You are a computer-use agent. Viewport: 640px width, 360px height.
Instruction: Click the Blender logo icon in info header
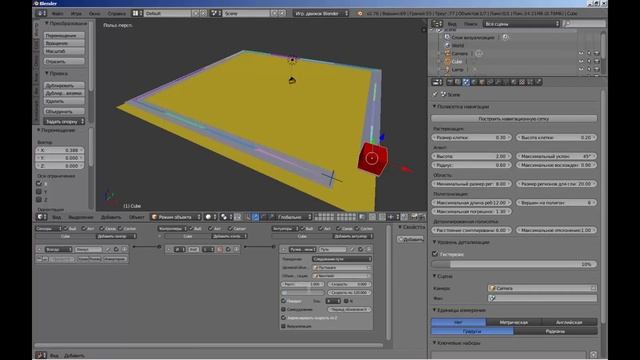coord(360,13)
